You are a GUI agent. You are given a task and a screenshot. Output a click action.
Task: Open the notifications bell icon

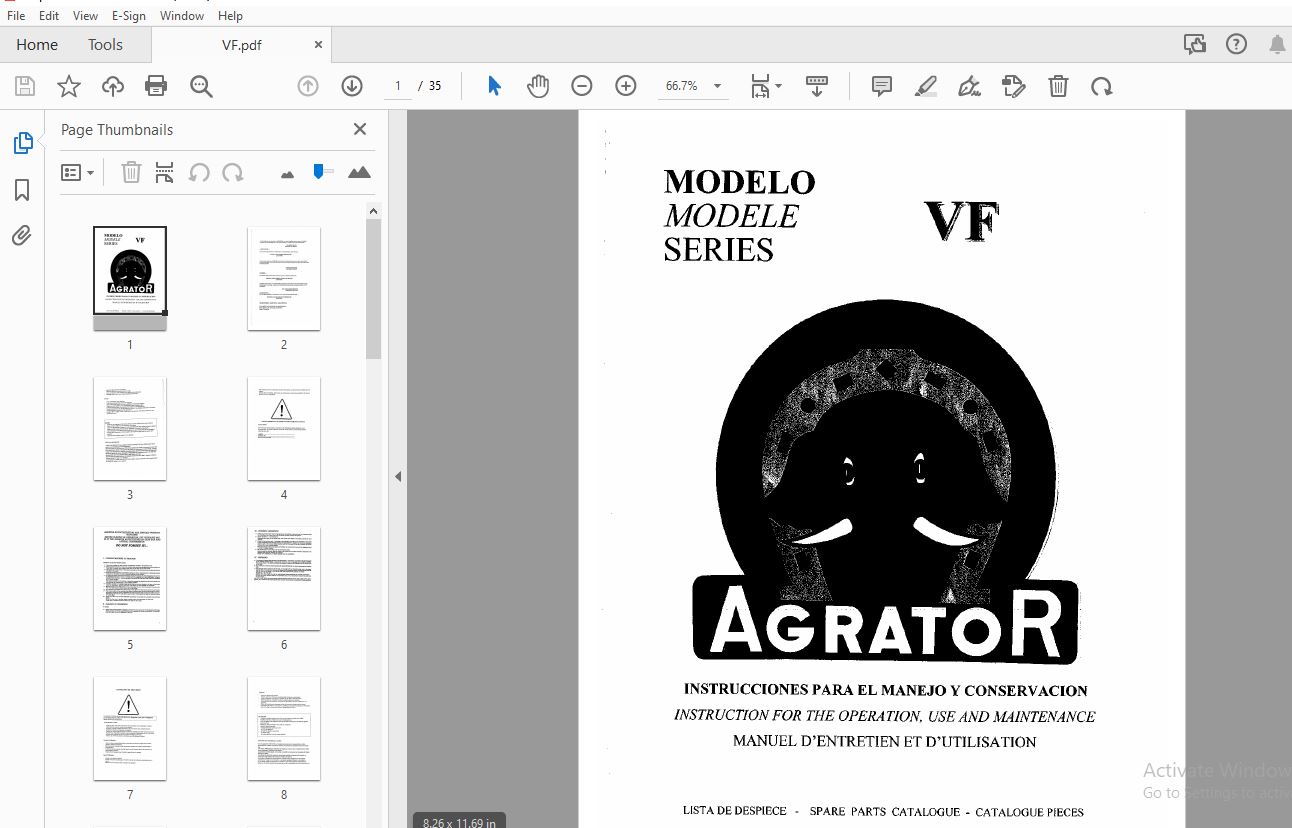pyautogui.click(x=1277, y=44)
